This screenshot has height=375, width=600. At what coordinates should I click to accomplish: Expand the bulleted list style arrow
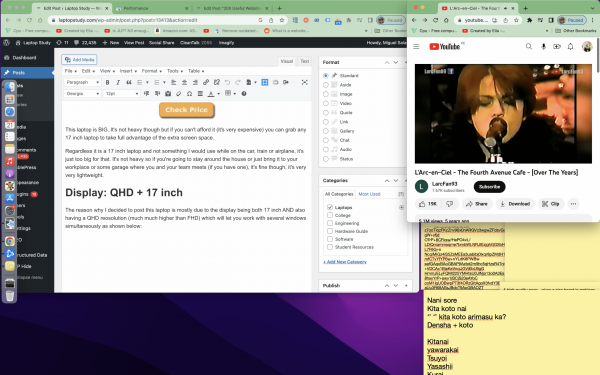(x=147, y=82)
